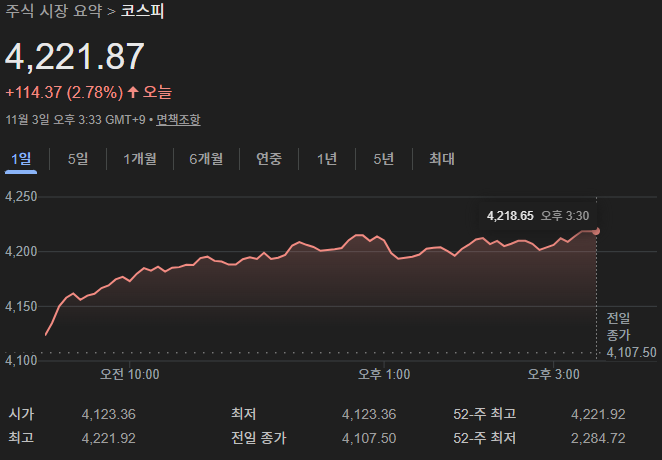
Task: Click the 4,100 y-axis label
Action: 21,361
